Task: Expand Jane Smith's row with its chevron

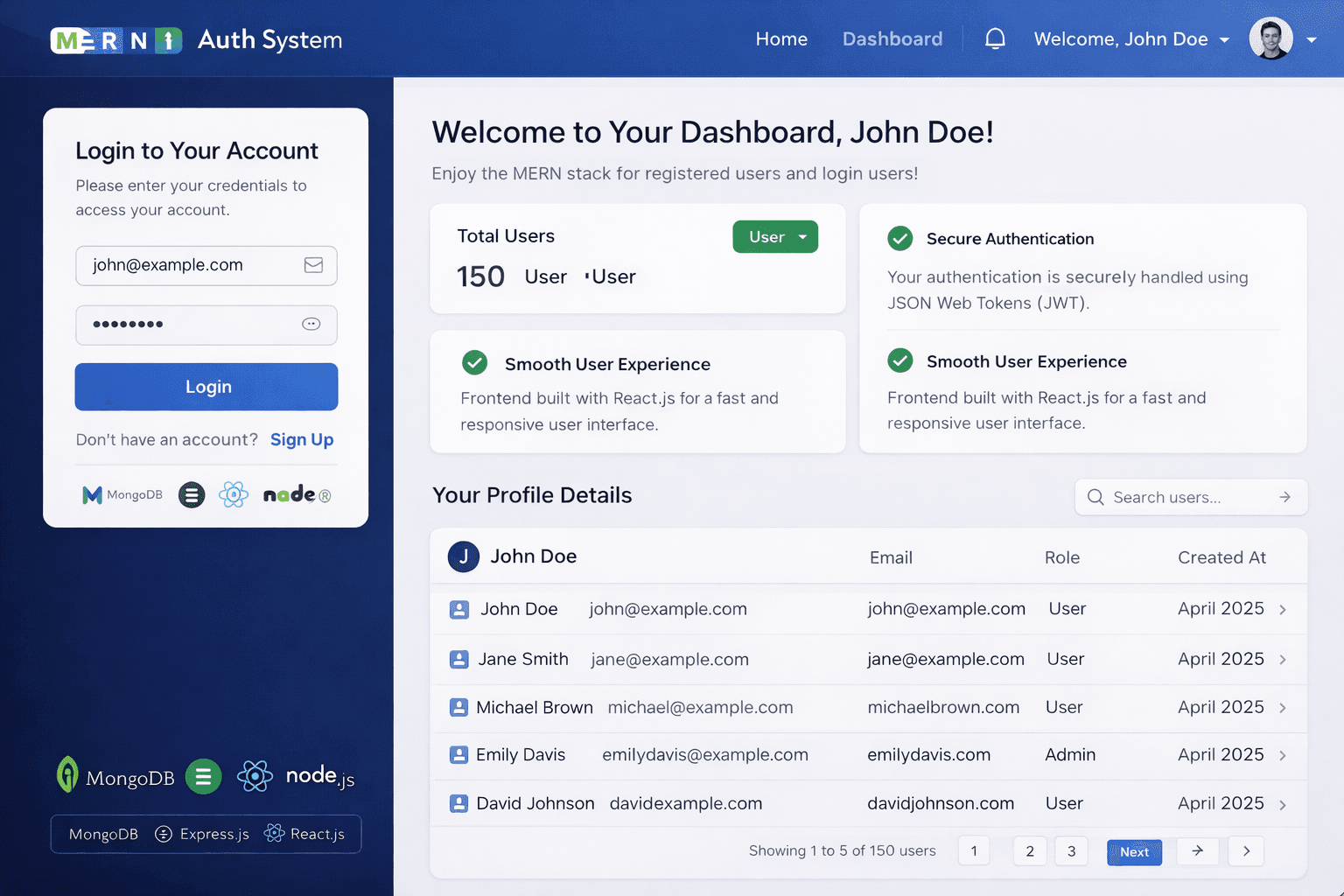Action: (1283, 659)
